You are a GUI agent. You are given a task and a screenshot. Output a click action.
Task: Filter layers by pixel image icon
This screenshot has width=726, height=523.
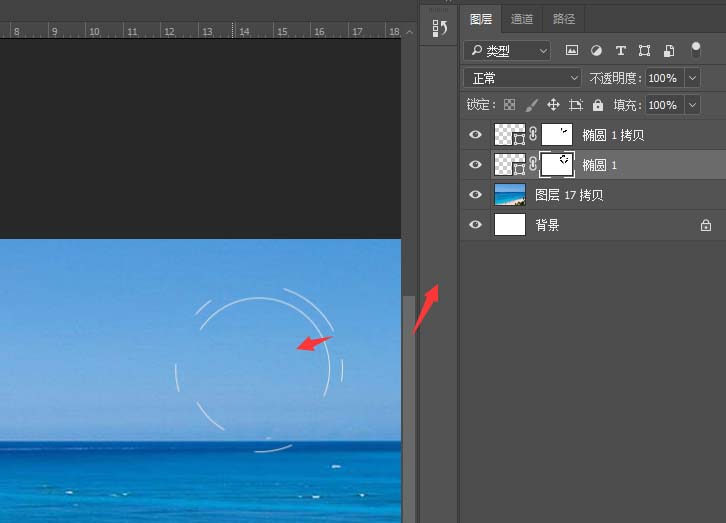(572, 50)
